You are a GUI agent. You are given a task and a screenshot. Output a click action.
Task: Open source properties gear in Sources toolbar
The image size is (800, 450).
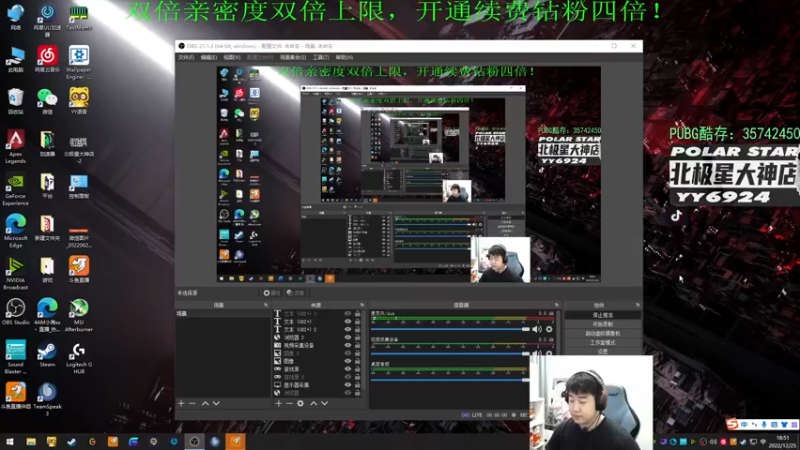pyautogui.click(x=301, y=403)
